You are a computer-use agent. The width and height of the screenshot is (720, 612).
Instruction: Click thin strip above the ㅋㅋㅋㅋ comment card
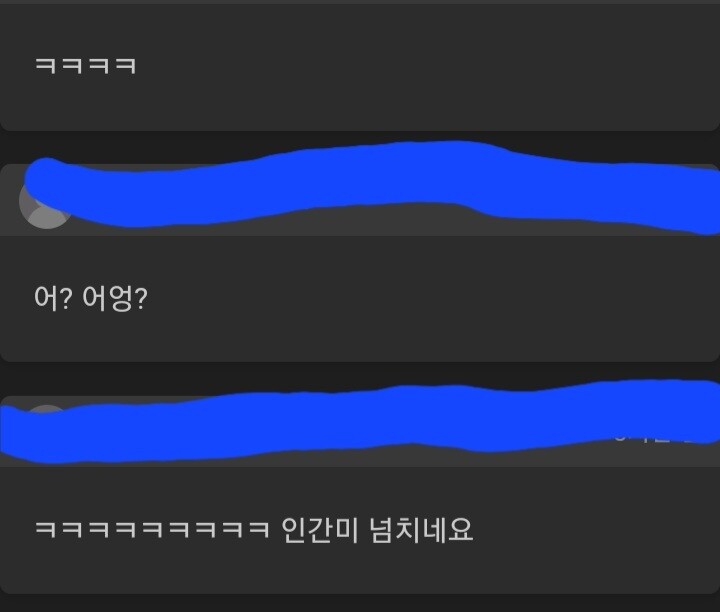point(360,2)
